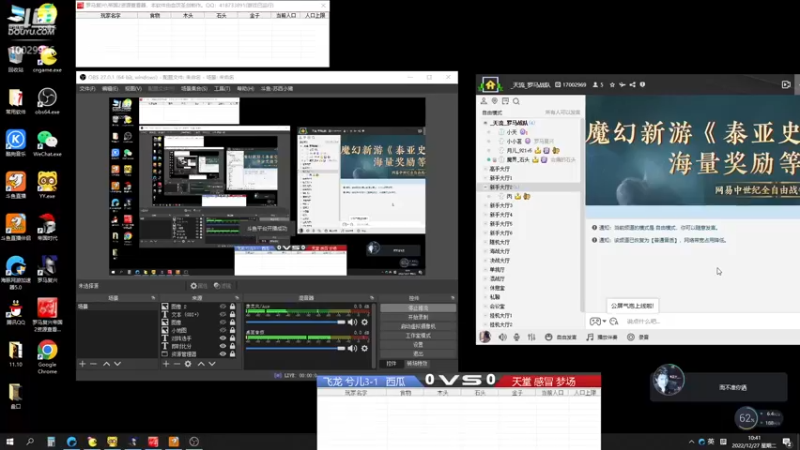Image resolution: width=800 pixels, height=450 pixels.
Task: Click the YY microphone icon in bottom bar
Action: coord(517,337)
